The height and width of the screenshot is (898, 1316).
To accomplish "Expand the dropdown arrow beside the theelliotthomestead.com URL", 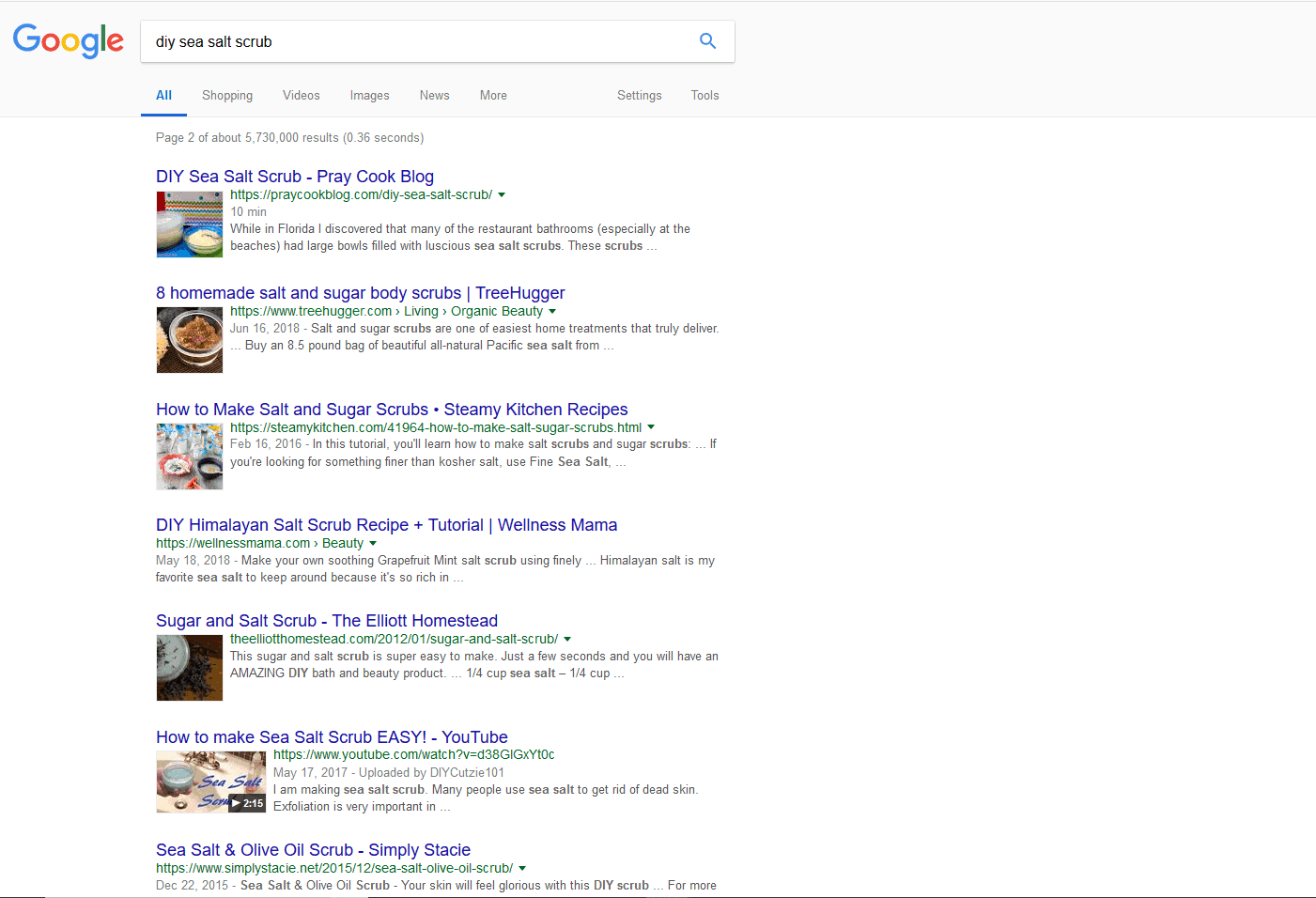I will [567, 640].
